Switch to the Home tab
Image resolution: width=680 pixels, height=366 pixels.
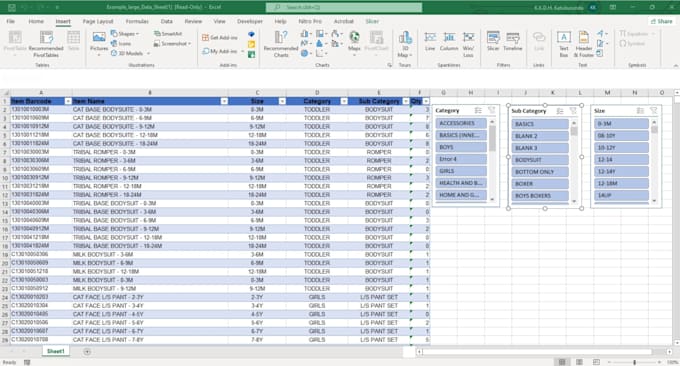click(x=36, y=21)
